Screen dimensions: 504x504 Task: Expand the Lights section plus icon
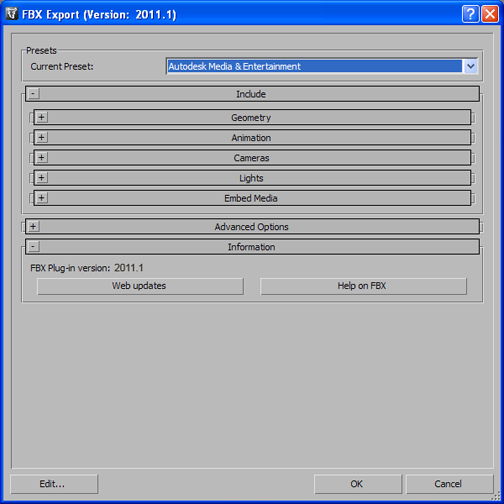click(x=42, y=178)
